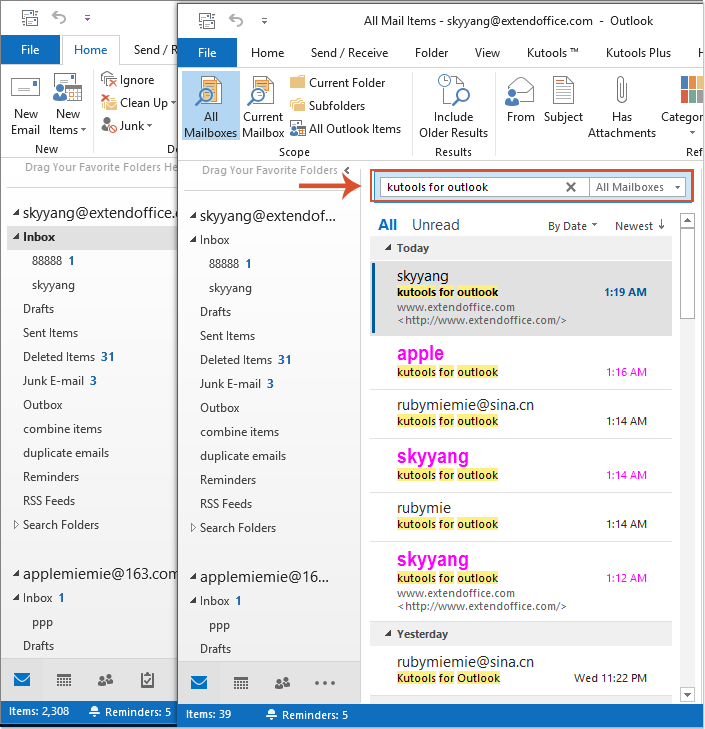Clear the search box with X button

[x=571, y=187]
